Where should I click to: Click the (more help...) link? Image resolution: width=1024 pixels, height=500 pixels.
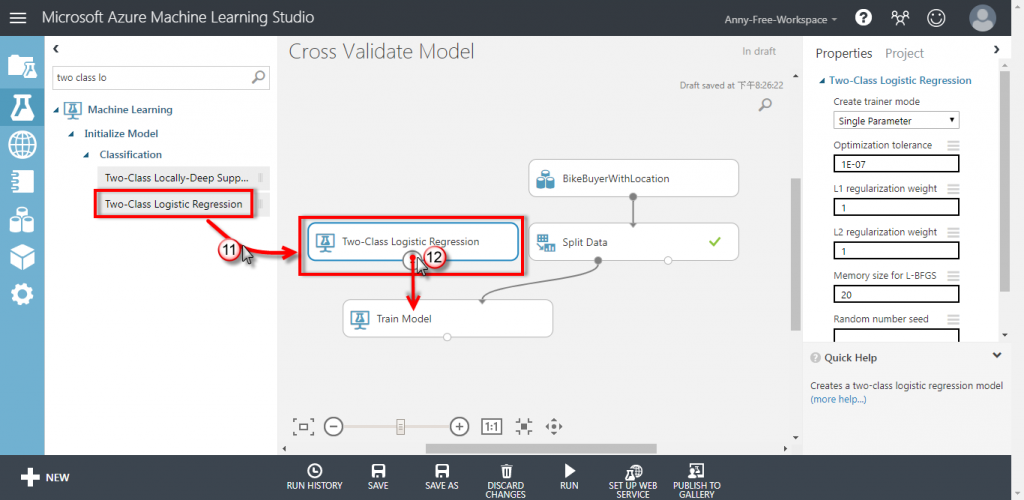click(839, 399)
